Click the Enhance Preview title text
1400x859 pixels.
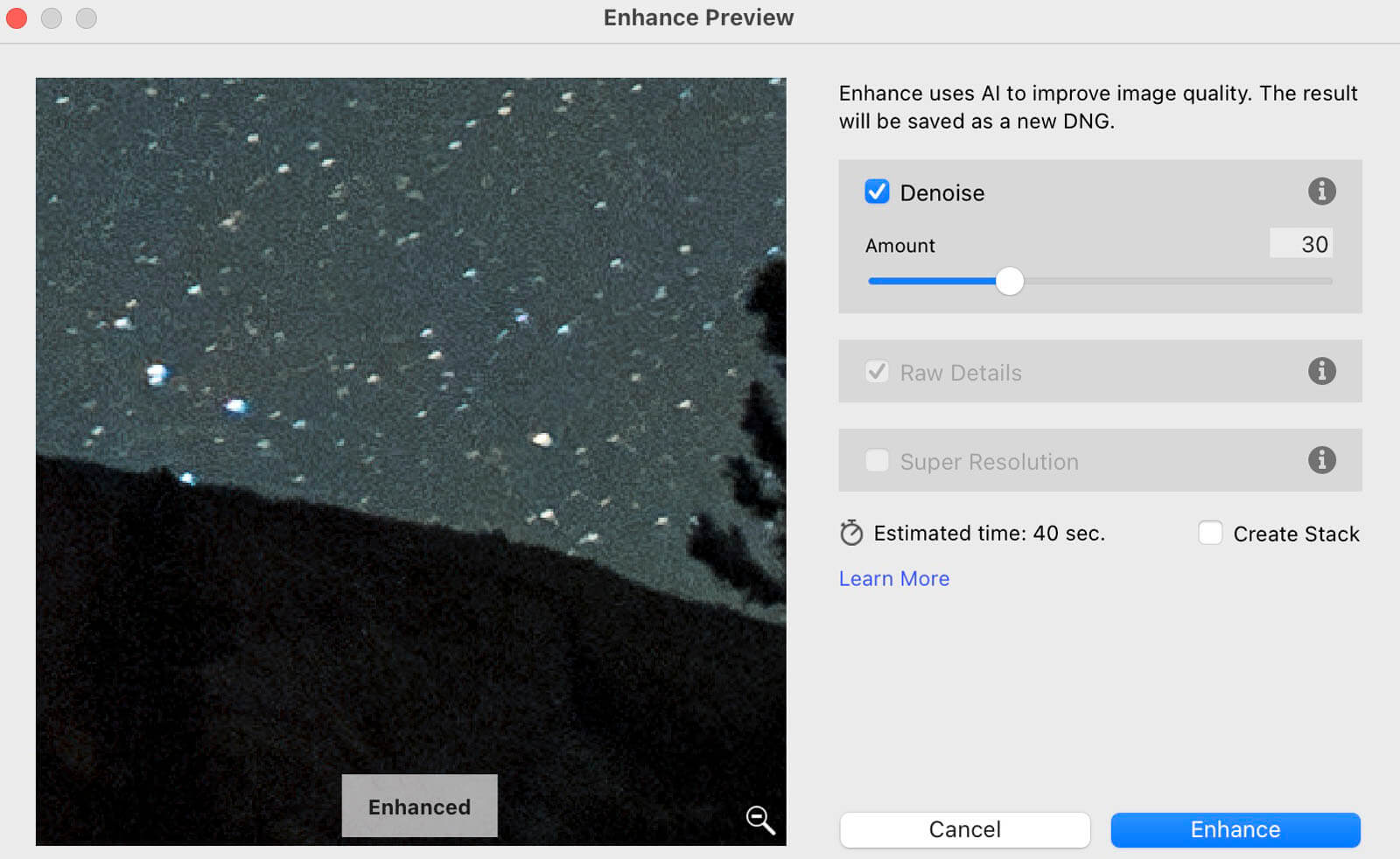pyautogui.click(x=698, y=17)
